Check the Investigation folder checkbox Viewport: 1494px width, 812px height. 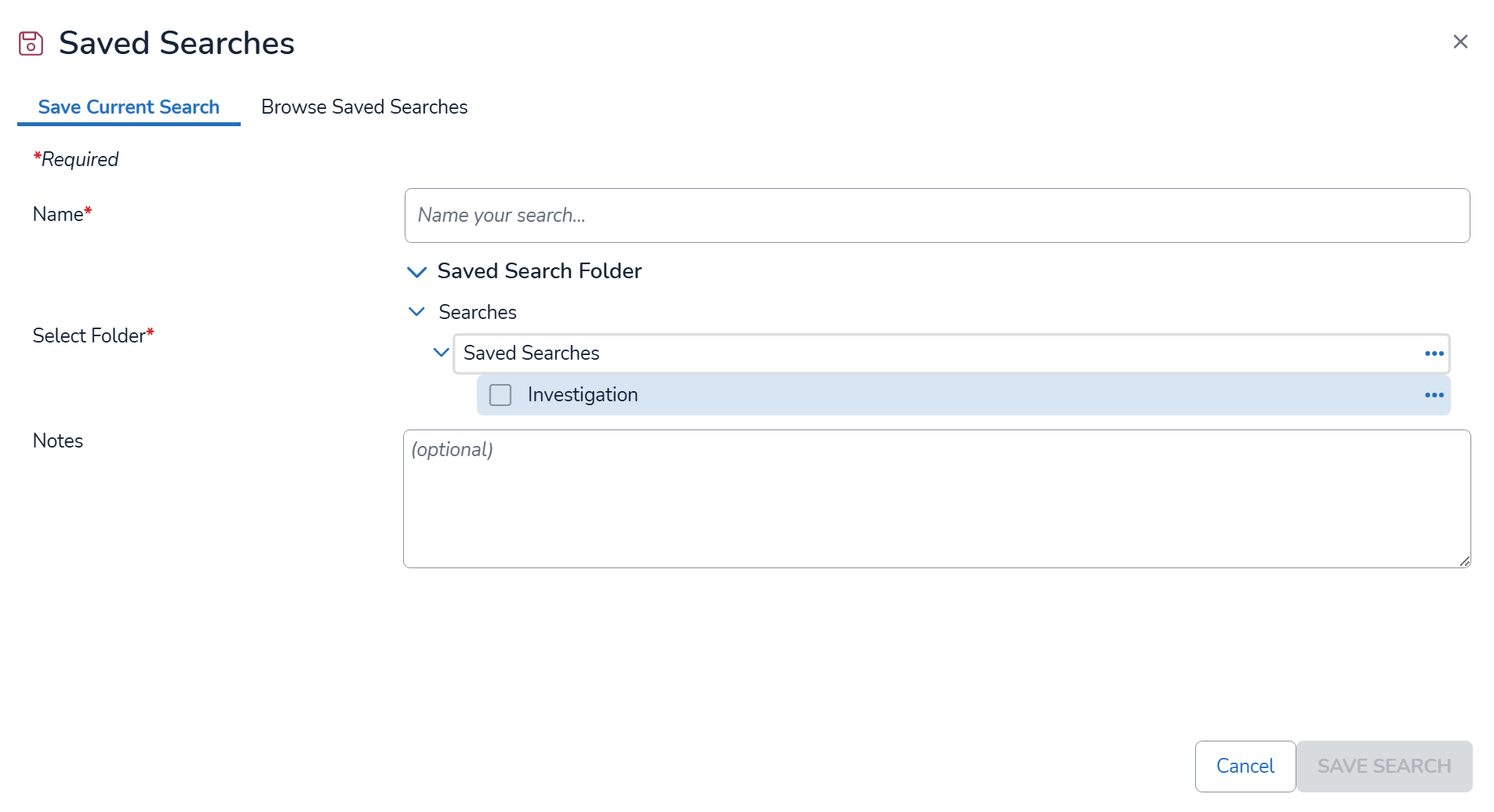point(500,395)
